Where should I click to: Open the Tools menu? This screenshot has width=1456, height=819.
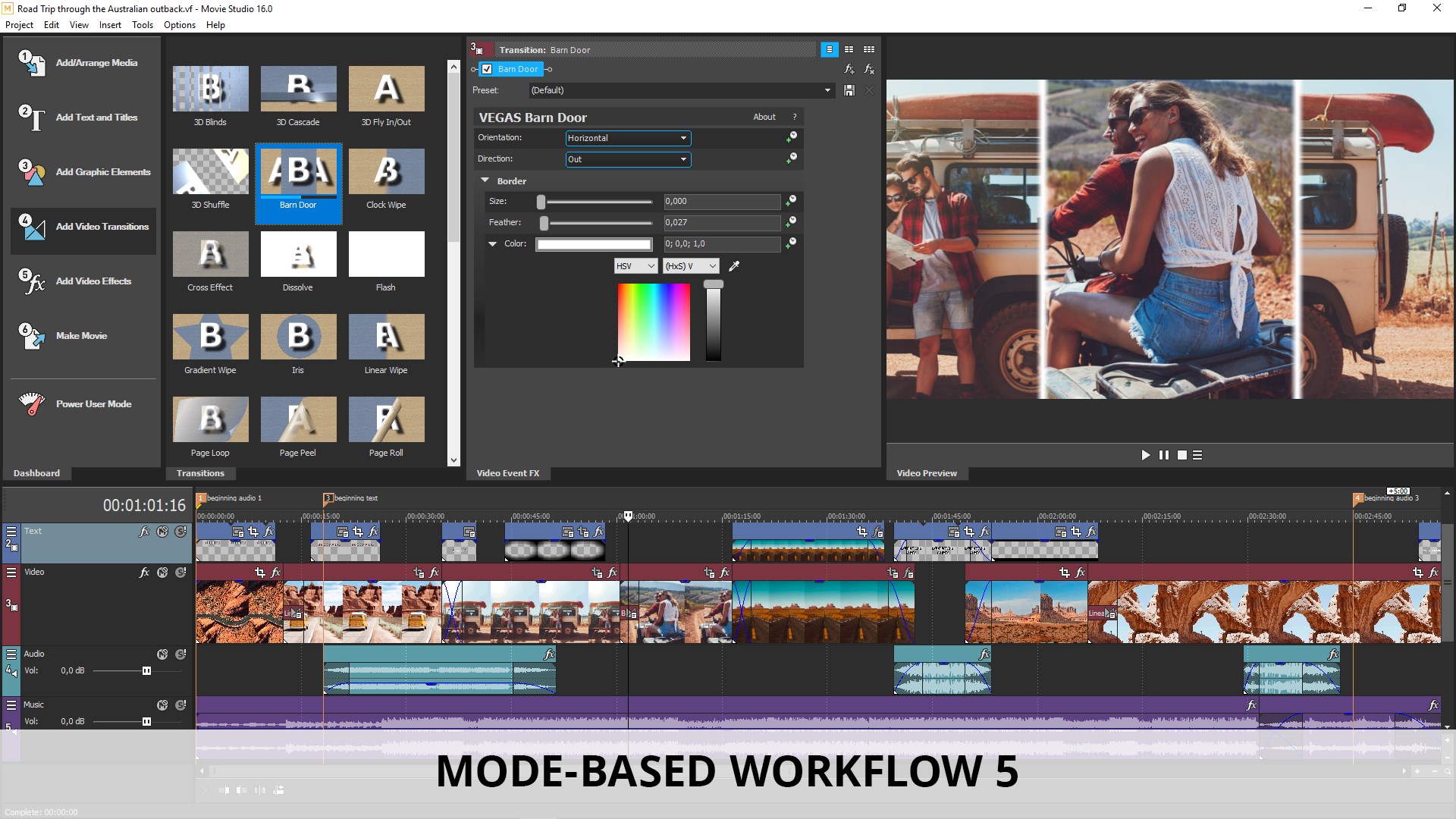pos(142,25)
